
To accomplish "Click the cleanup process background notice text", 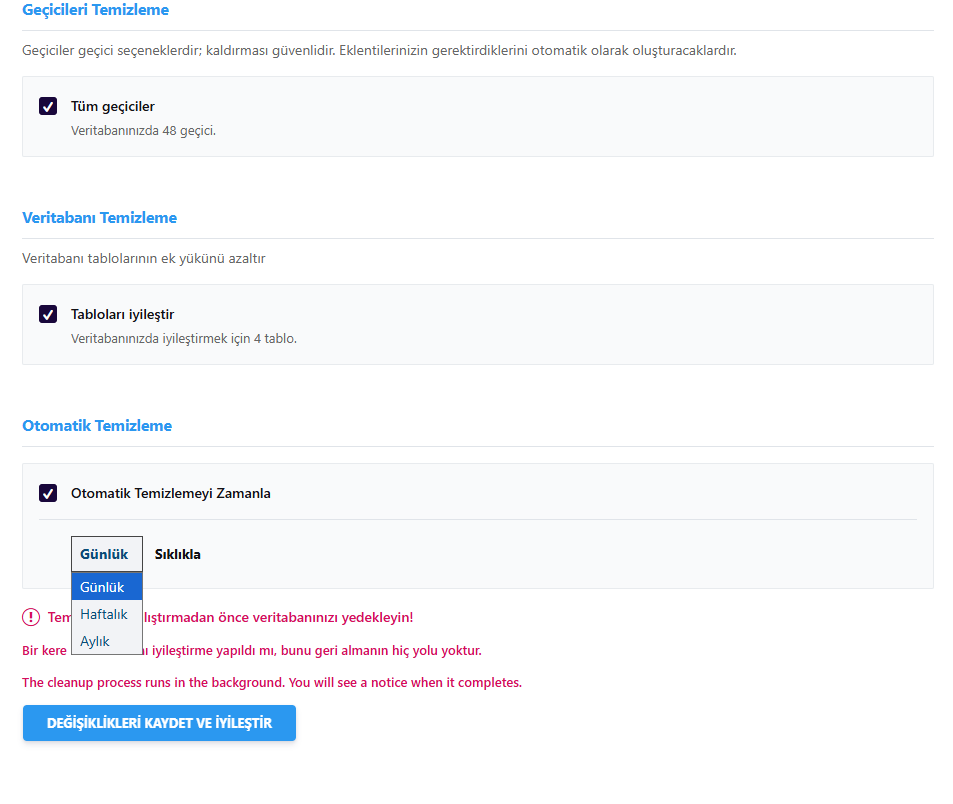I will [271, 683].
